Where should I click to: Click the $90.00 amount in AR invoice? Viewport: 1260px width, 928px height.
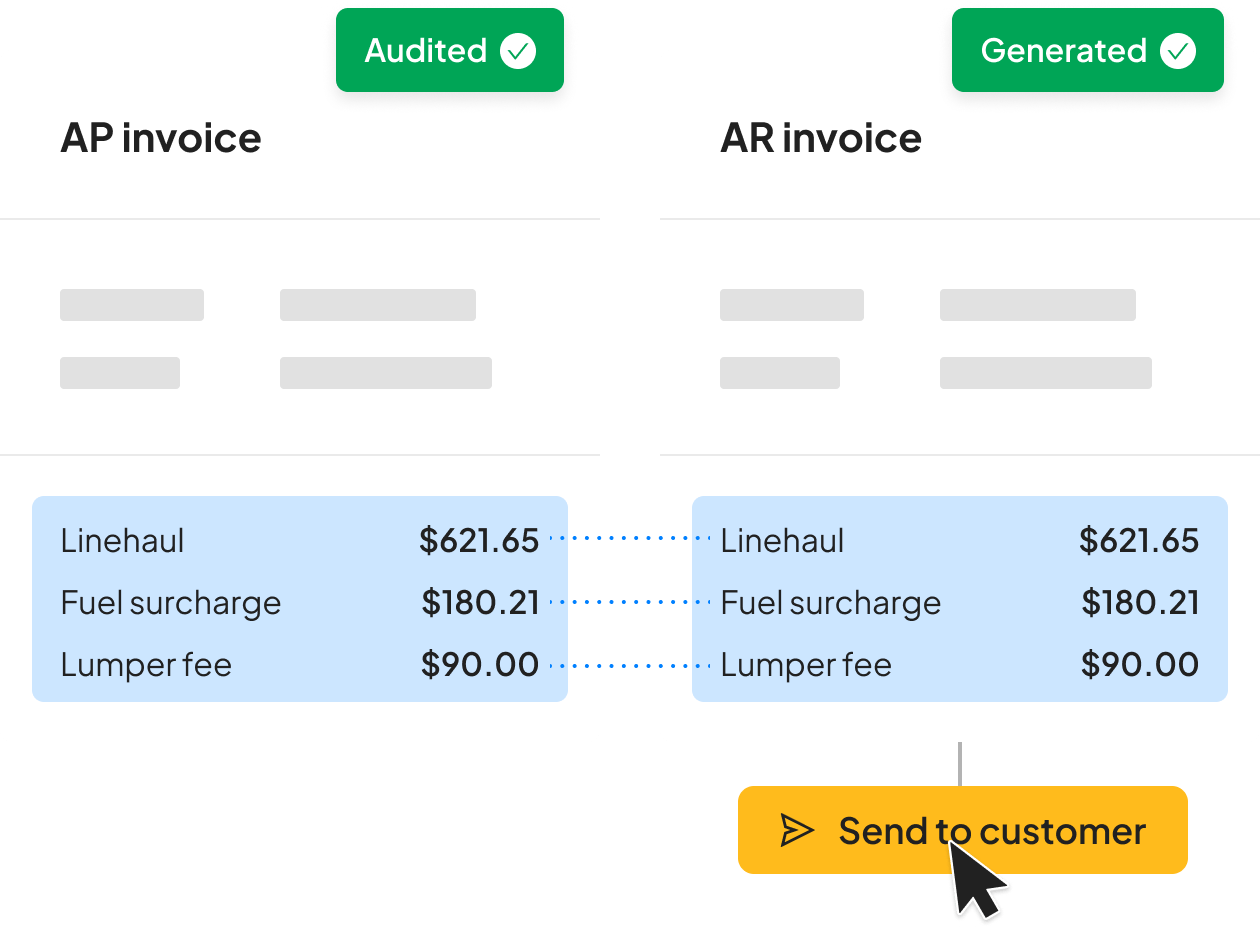1140,665
